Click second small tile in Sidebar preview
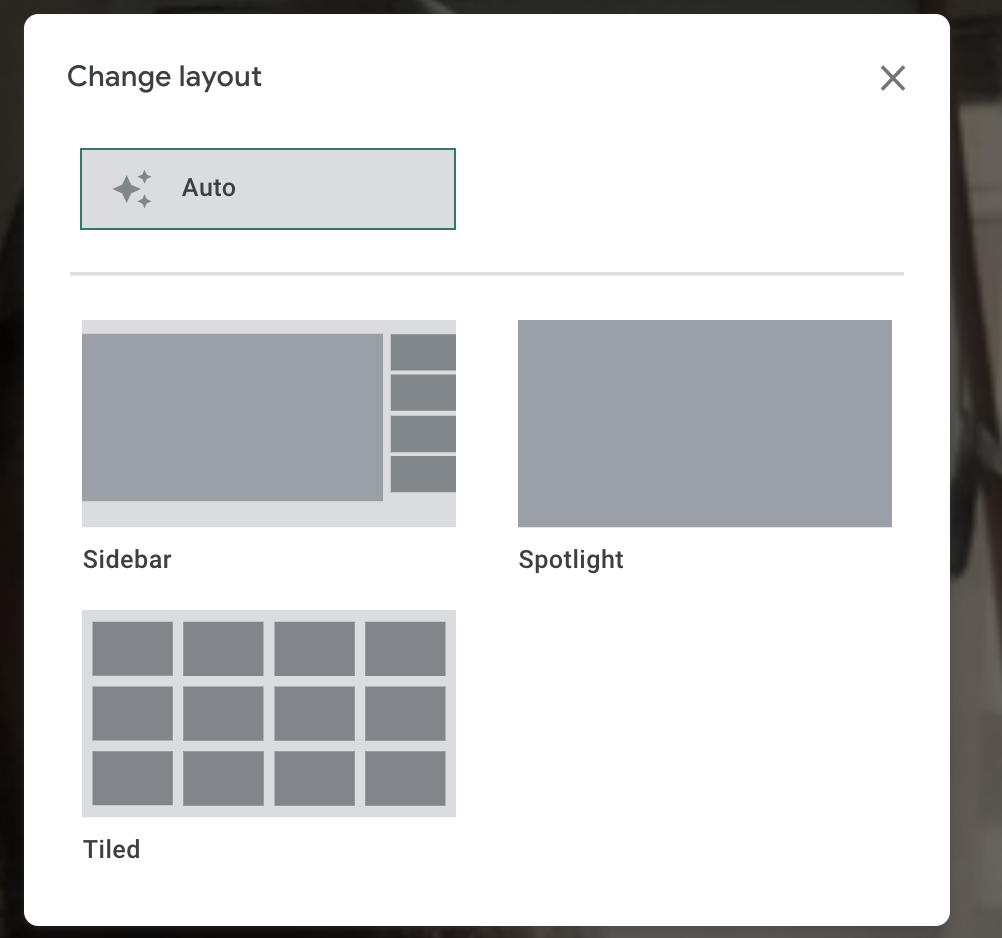 pos(423,393)
